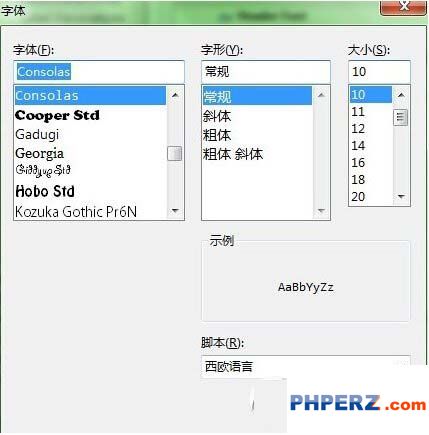Click the style list scroll up arrow
The width and height of the screenshot is (429, 435).
tap(321, 95)
